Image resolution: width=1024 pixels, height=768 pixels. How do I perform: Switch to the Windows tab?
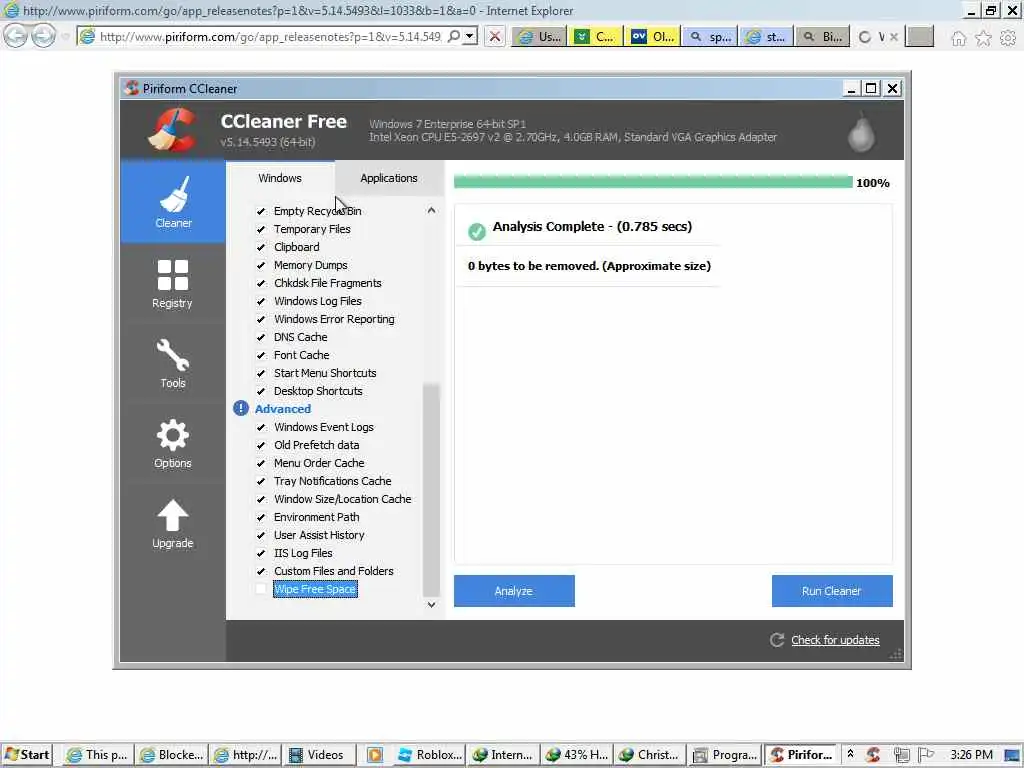[280, 178]
